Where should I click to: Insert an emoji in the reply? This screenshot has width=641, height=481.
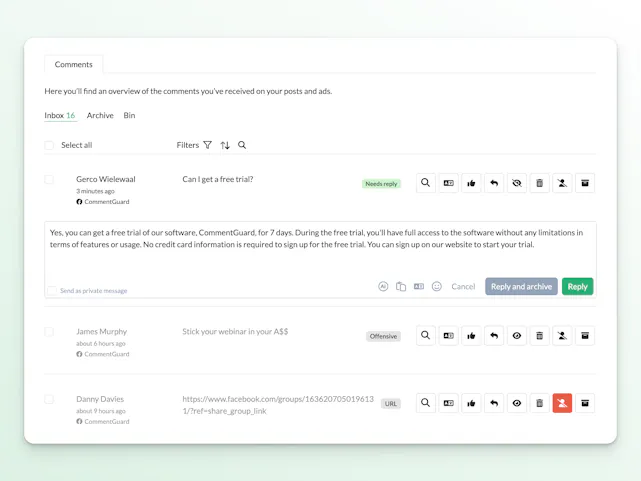(x=437, y=286)
